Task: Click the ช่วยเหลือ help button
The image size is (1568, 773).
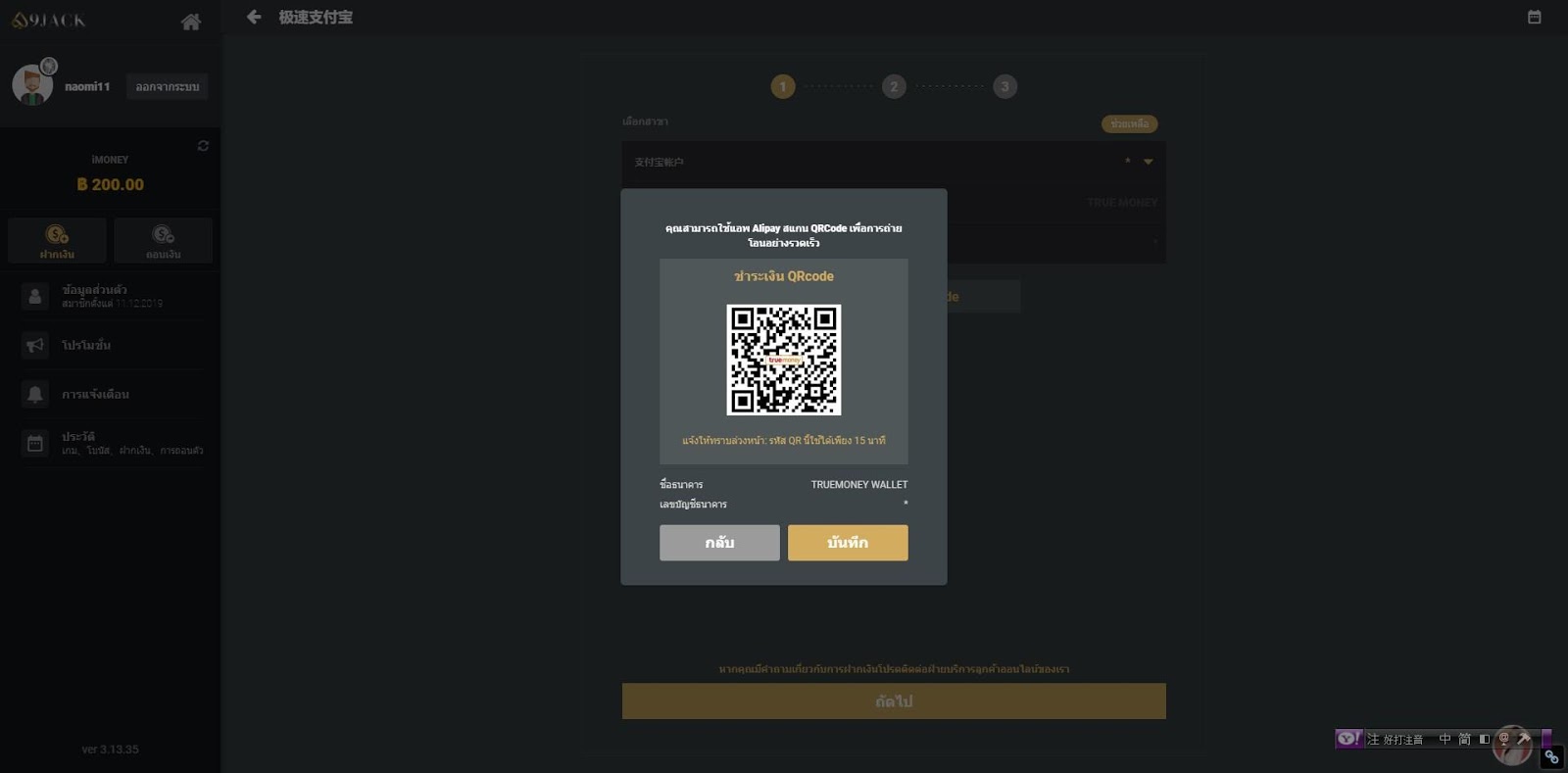Action: point(1130,124)
